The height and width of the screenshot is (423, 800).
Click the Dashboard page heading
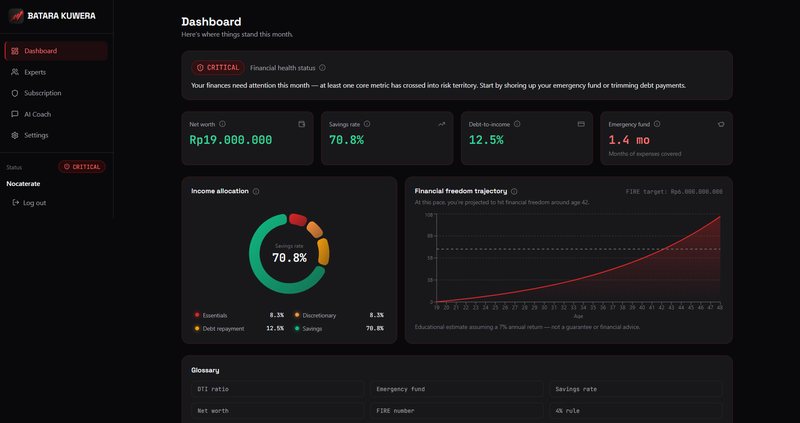coord(211,22)
